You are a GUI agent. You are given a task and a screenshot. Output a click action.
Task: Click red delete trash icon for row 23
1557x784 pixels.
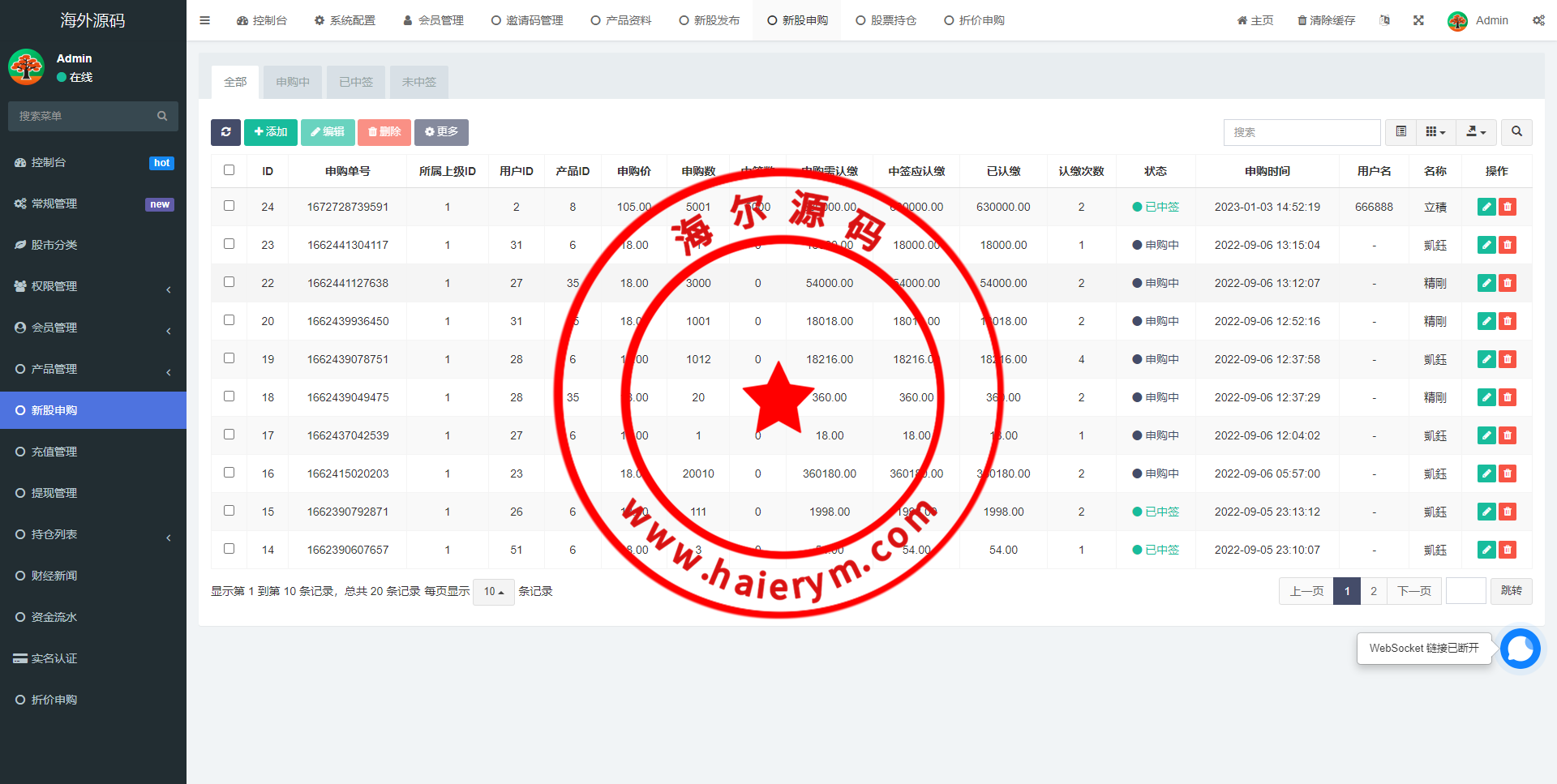(x=1508, y=245)
